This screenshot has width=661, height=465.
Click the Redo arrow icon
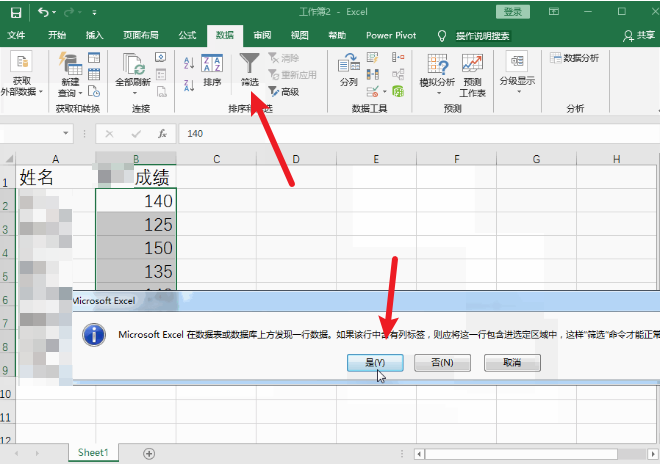click(x=69, y=12)
